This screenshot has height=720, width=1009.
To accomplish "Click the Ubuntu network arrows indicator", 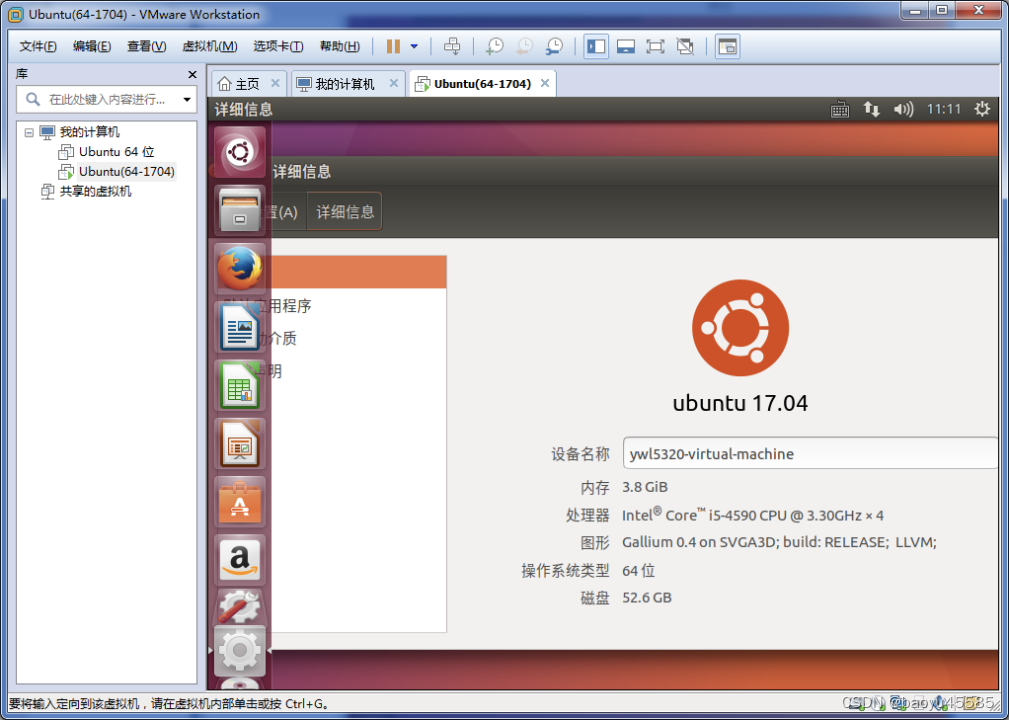I will (871, 109).
